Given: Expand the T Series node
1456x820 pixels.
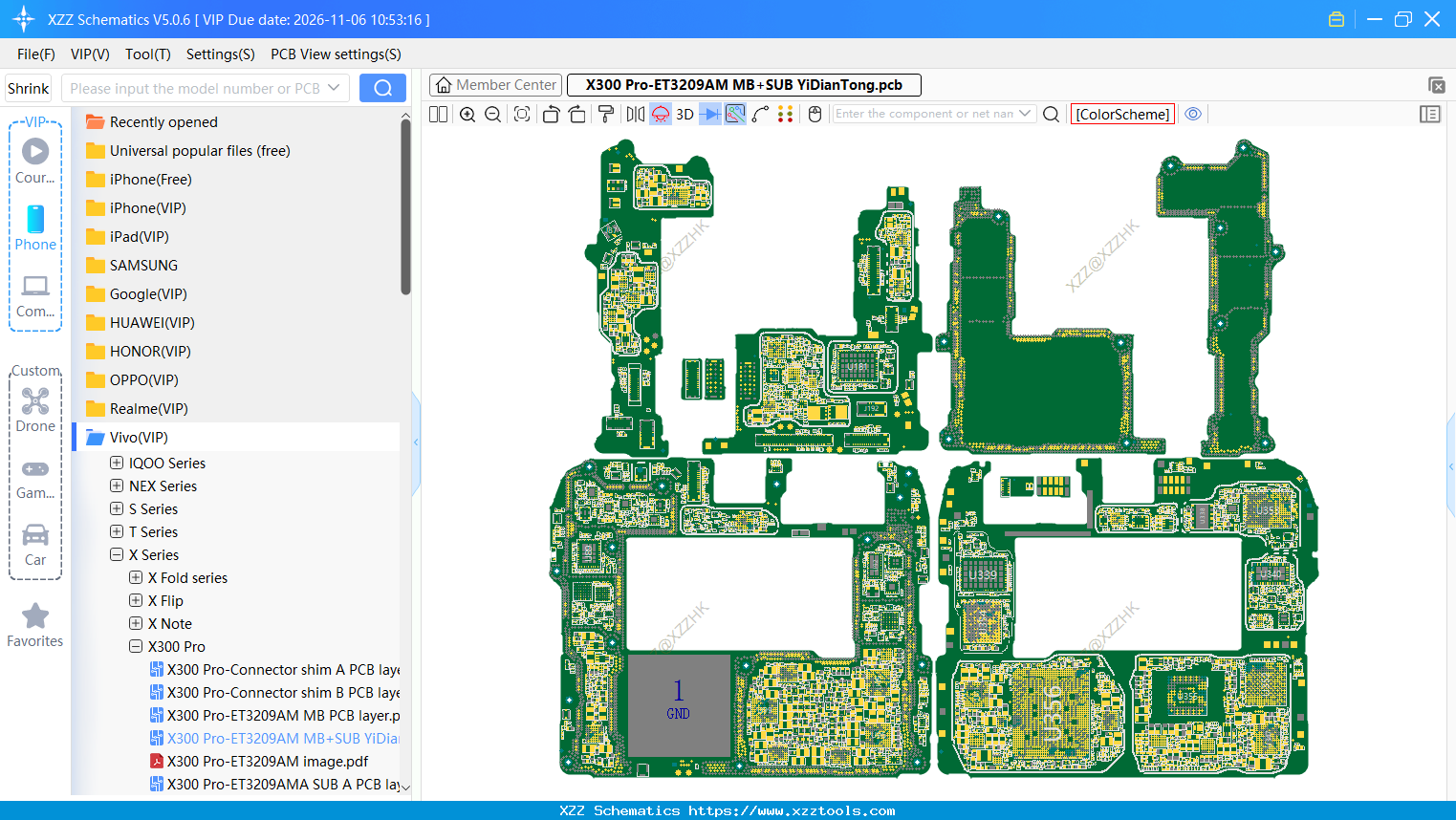Looking at the screenshot, I should pos(117,531).
